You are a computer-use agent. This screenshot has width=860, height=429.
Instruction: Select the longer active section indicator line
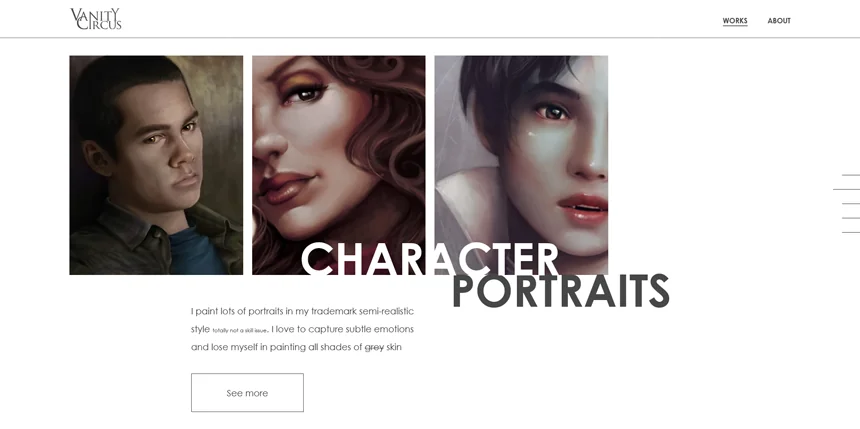click(x=846, y=189)
